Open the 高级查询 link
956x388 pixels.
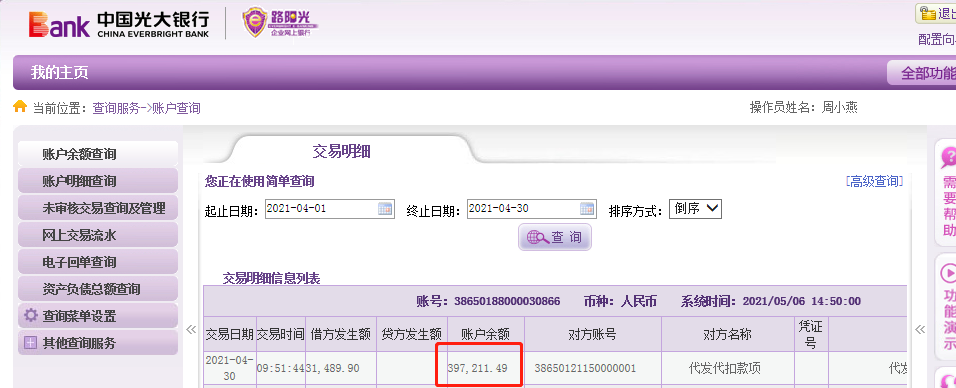coord(874,181)
